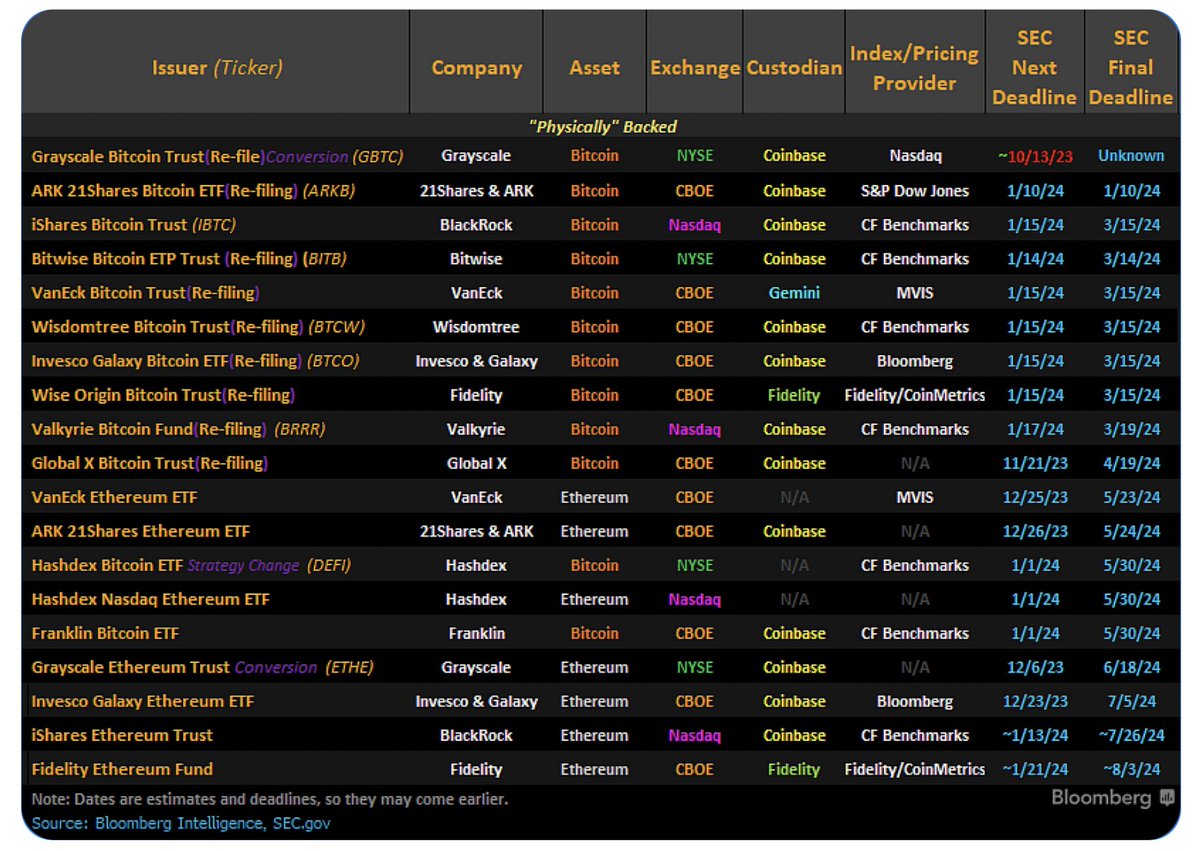Click the Fidelity/CoinMetrics provider for Wise Origin
Screen dimensions: 1200x851
tap(915, 395)
